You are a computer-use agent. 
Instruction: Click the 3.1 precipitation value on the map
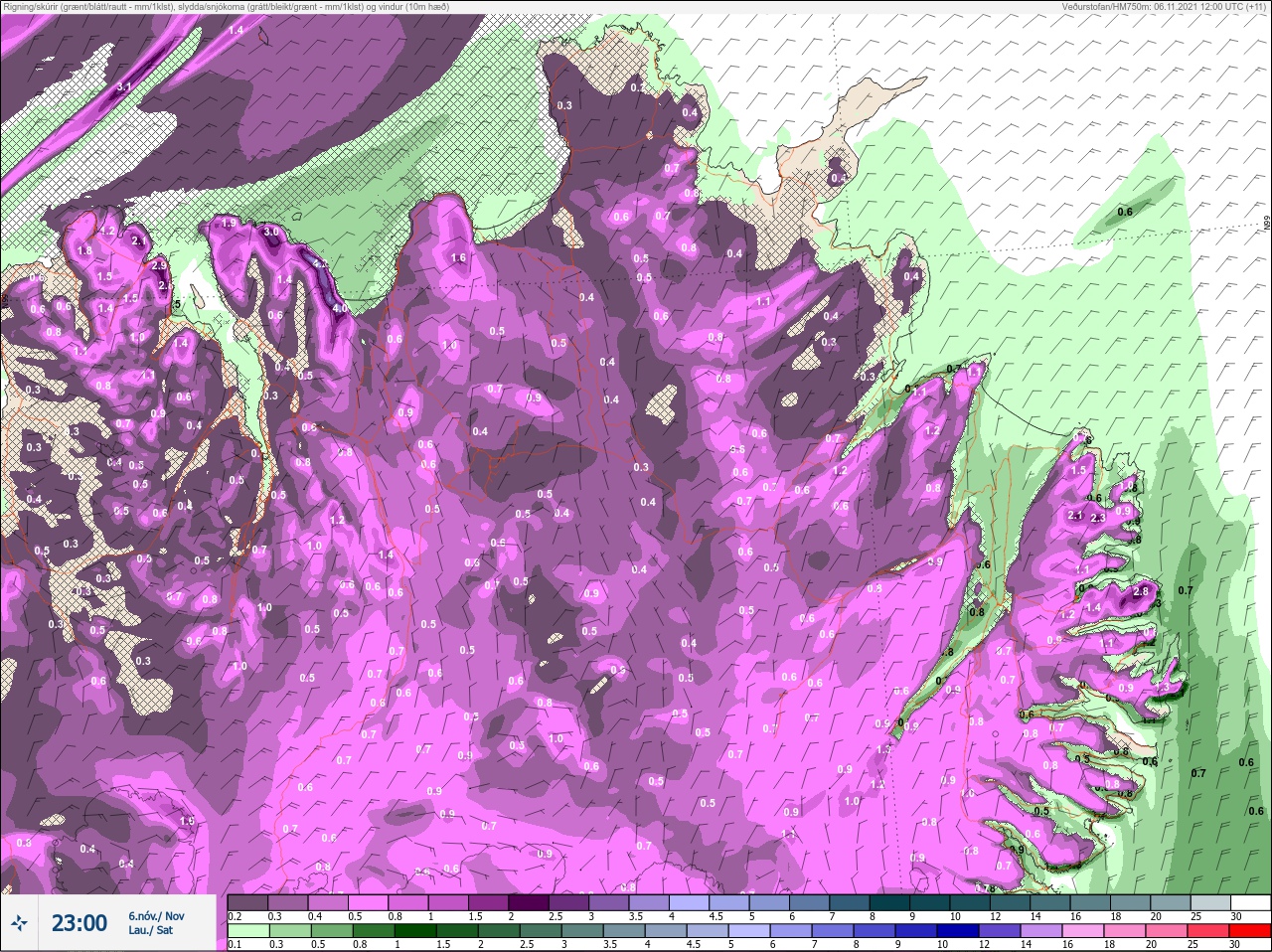click(x=124, y=87)
